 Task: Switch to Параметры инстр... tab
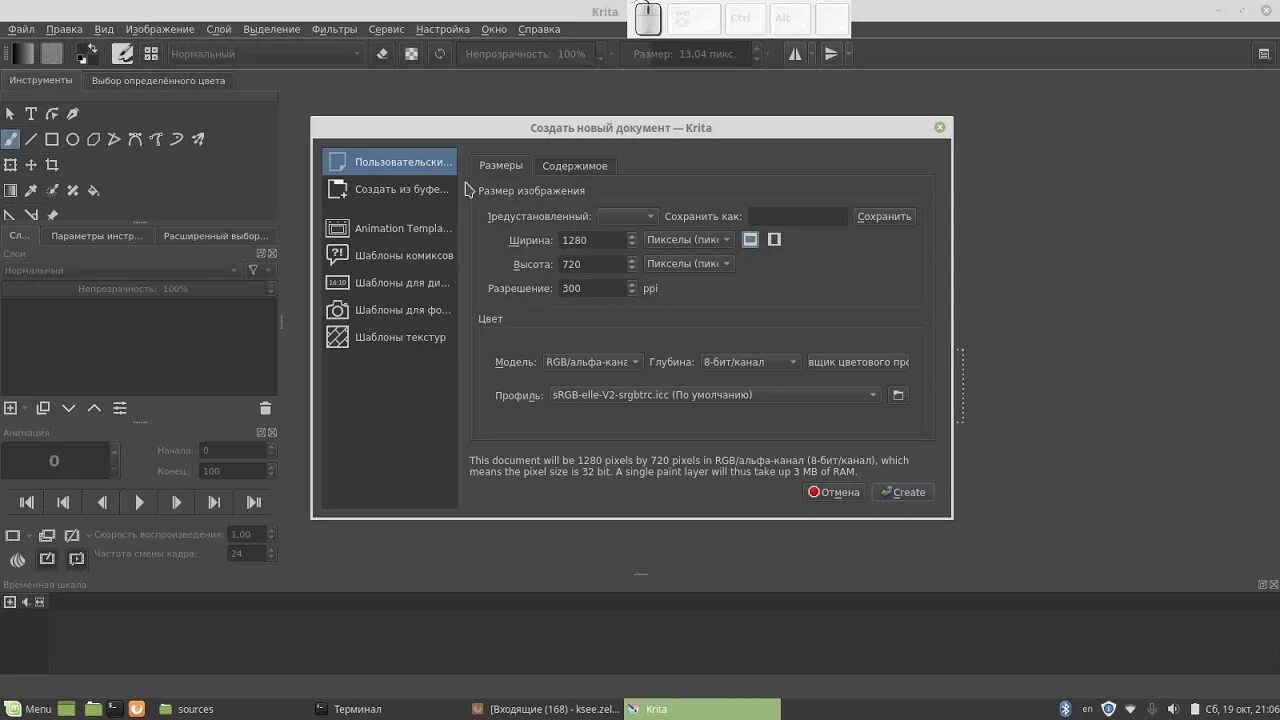(97, 236)
